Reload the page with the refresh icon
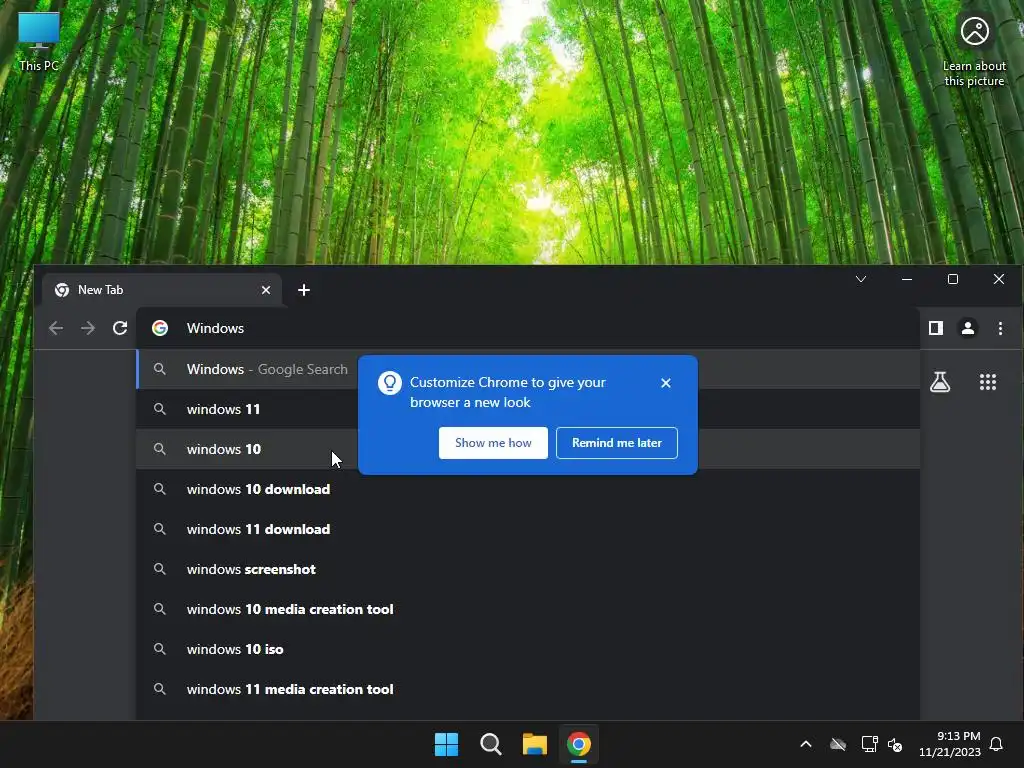This screenshot has width=1024, height=768. tap(120, 328)
